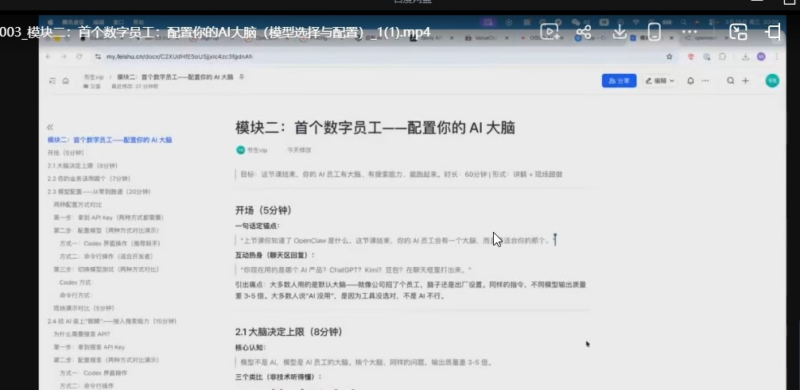Viewport: 800px width, 390px height.
Task: Click the site info icon beside the URL
Action: click(x=97, y=57)
